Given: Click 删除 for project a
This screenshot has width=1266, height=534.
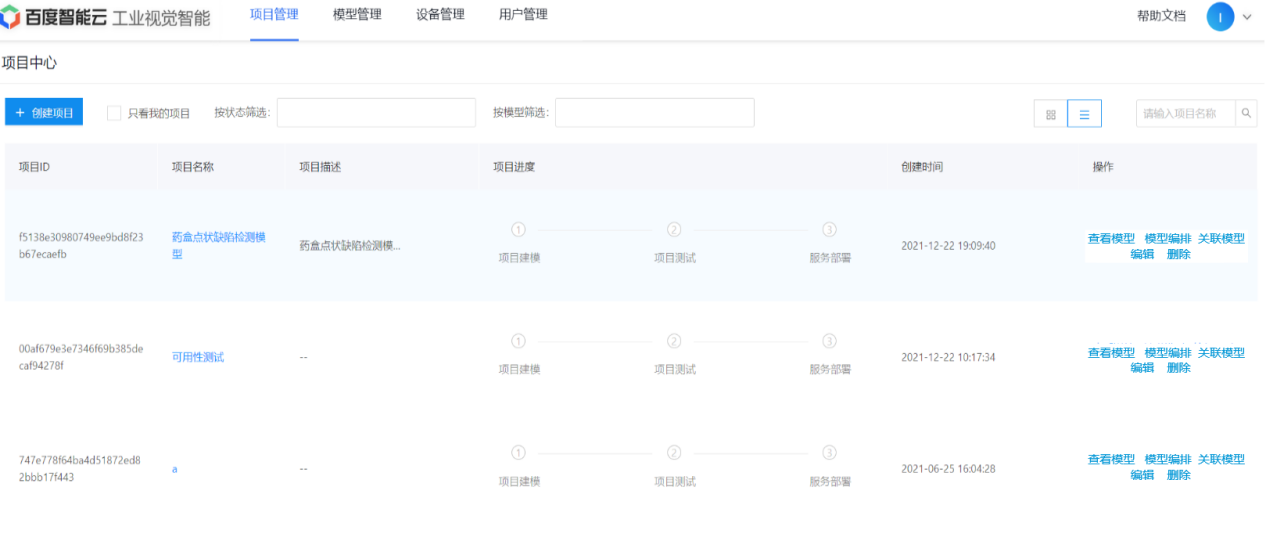Looking at the screenshot, I should tap(1179, 475).
